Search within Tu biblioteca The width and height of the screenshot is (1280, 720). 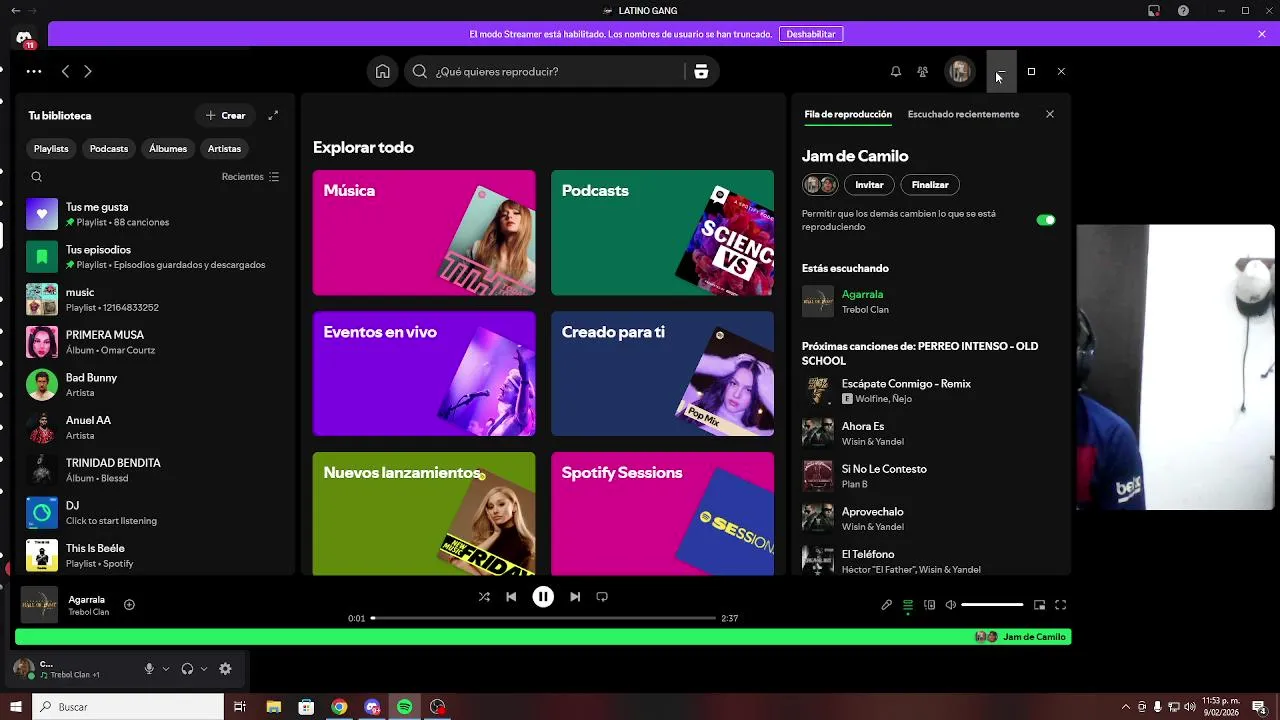pyautogui.click(x=37, y=177)
